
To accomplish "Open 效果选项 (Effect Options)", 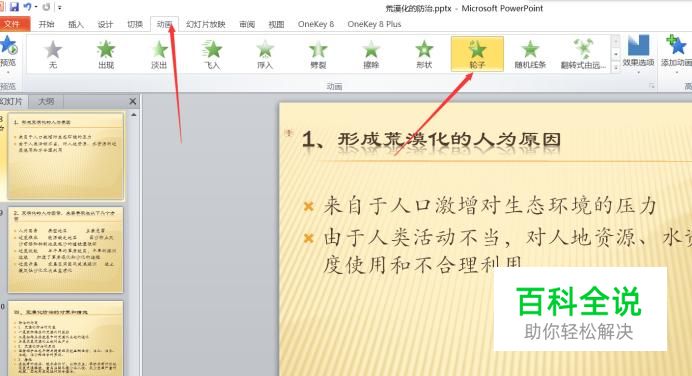I will click(638, 54).
